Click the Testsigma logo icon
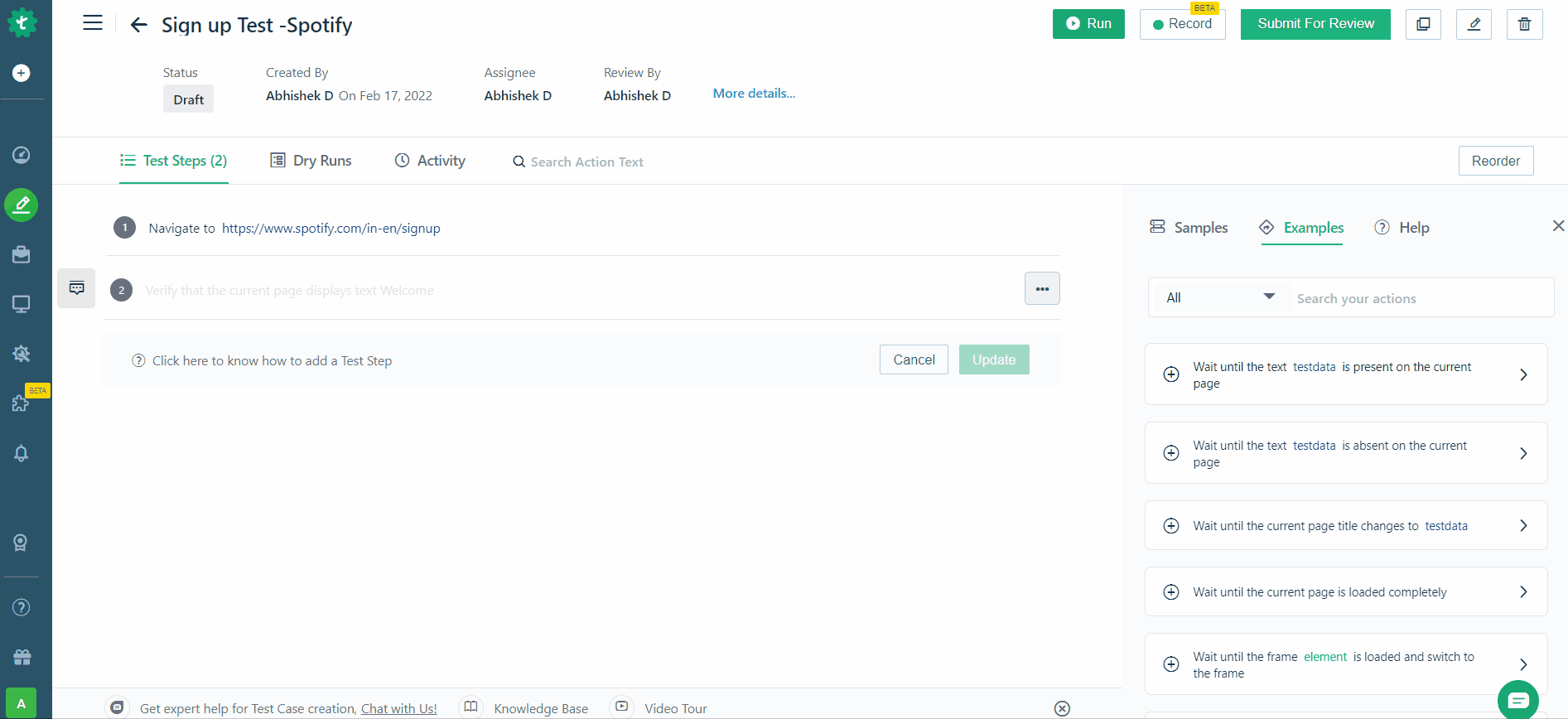This screenshot has height=719, width=1568. [22, 22]
